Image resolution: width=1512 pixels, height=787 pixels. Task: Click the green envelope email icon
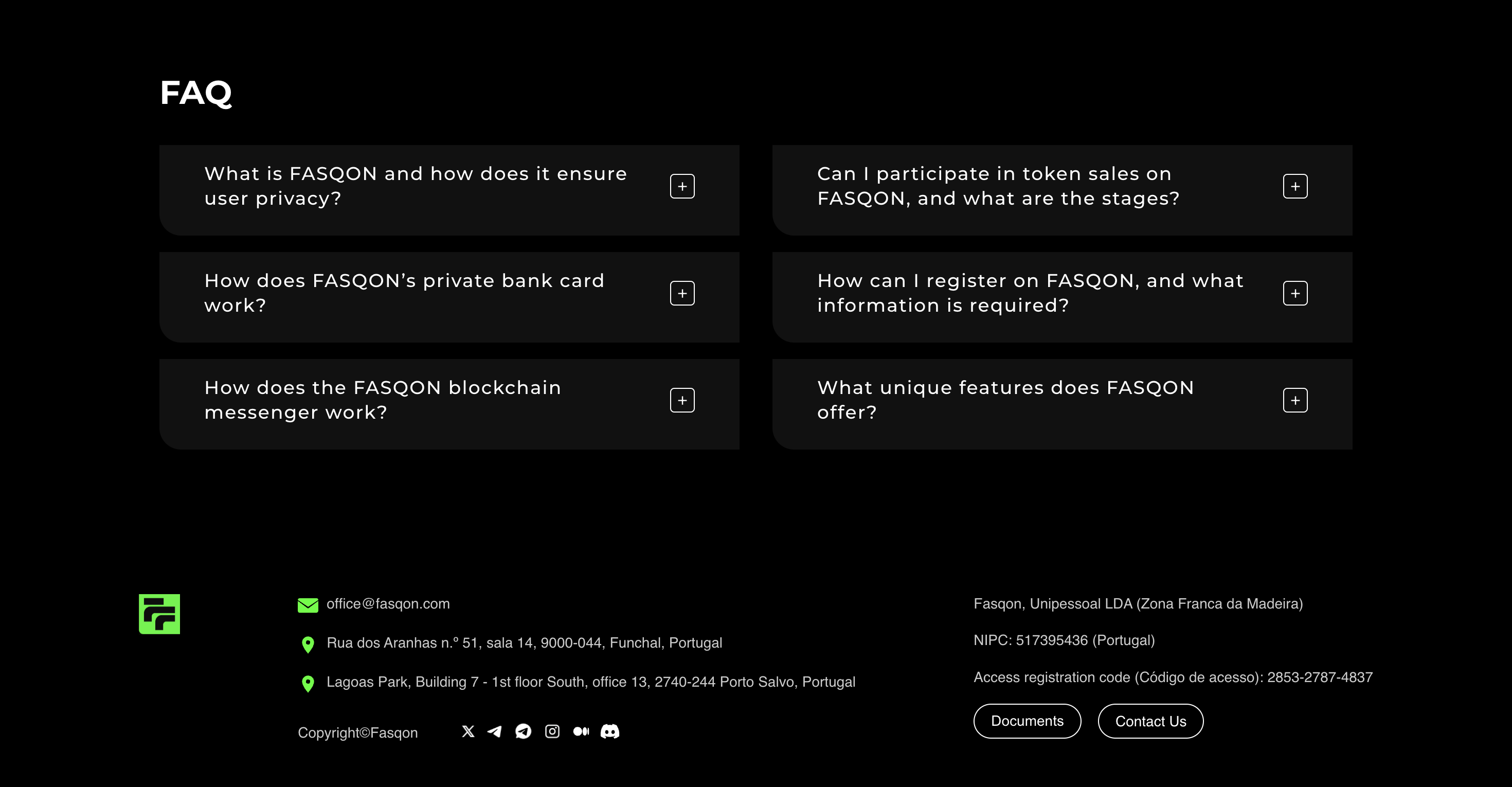coord(308,605)
